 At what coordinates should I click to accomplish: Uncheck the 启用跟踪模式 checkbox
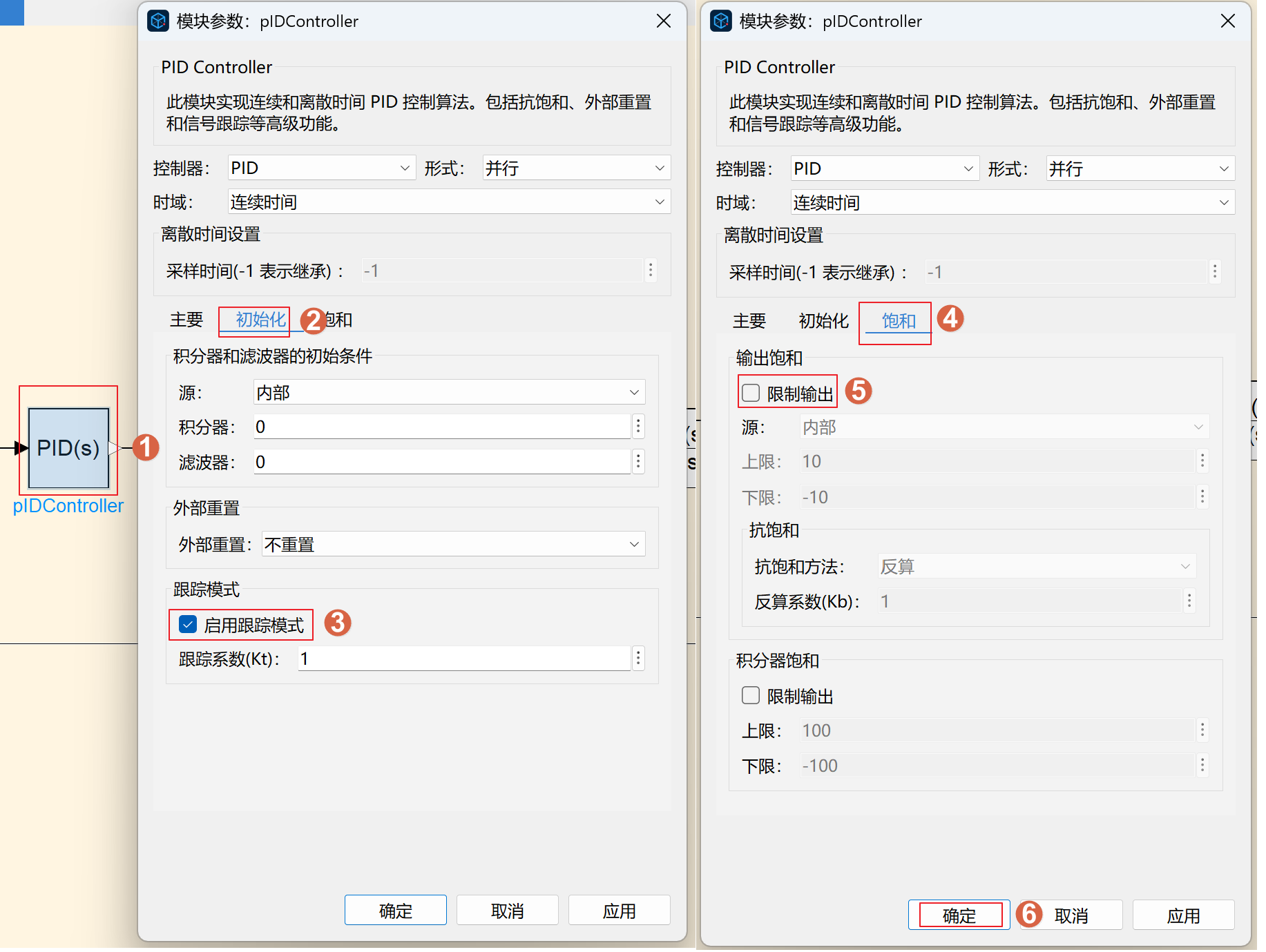pos(188,625)
